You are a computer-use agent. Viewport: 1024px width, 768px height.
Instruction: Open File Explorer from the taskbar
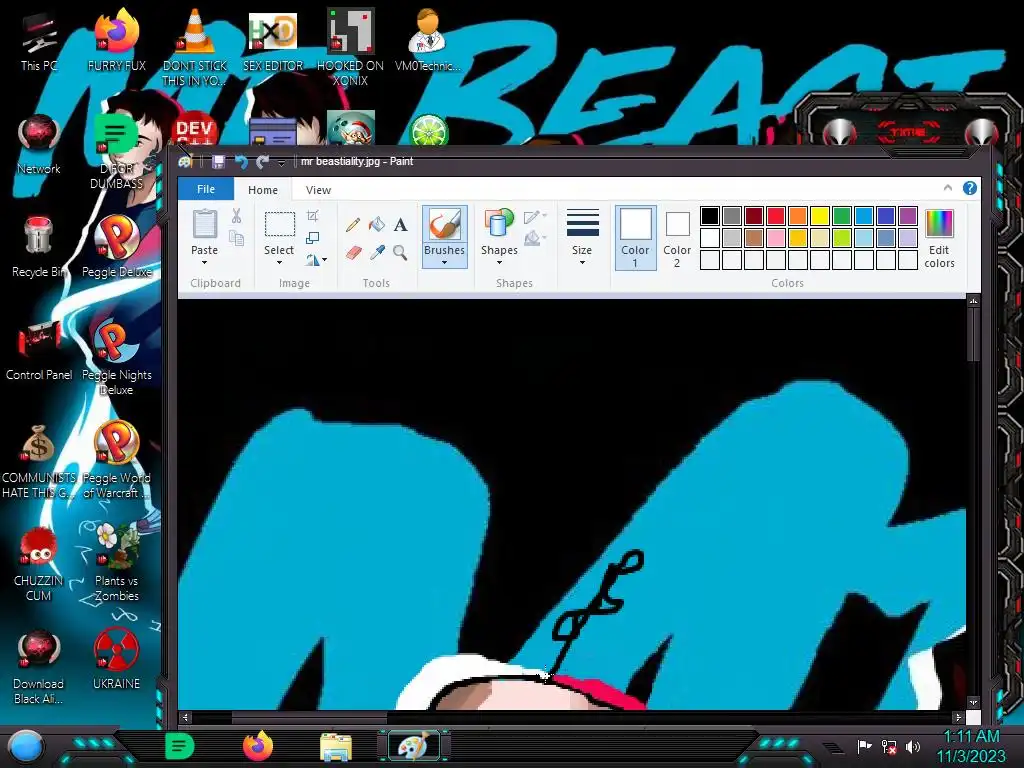336,746
